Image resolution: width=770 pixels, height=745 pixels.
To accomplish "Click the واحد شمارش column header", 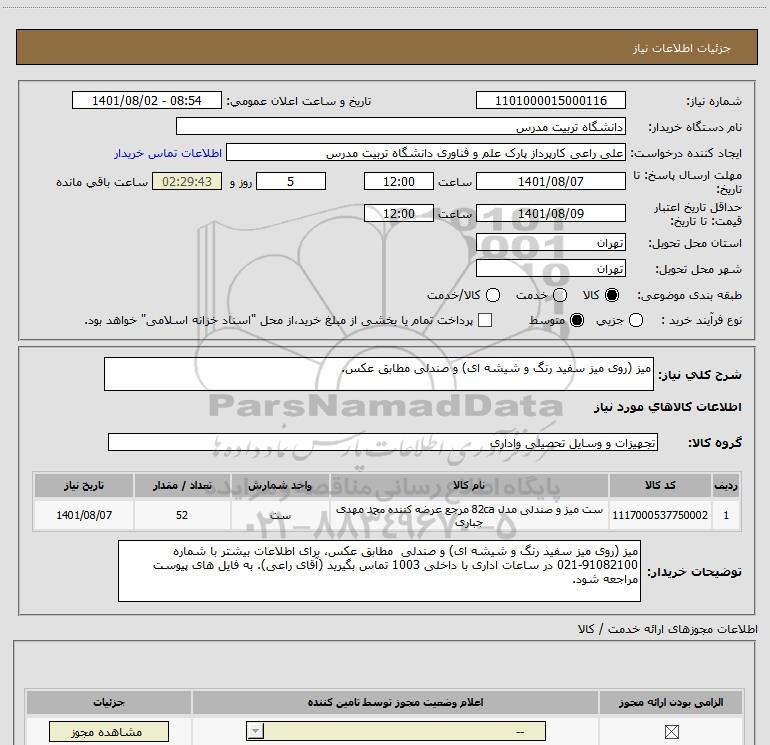I will (x=280, y=485).
